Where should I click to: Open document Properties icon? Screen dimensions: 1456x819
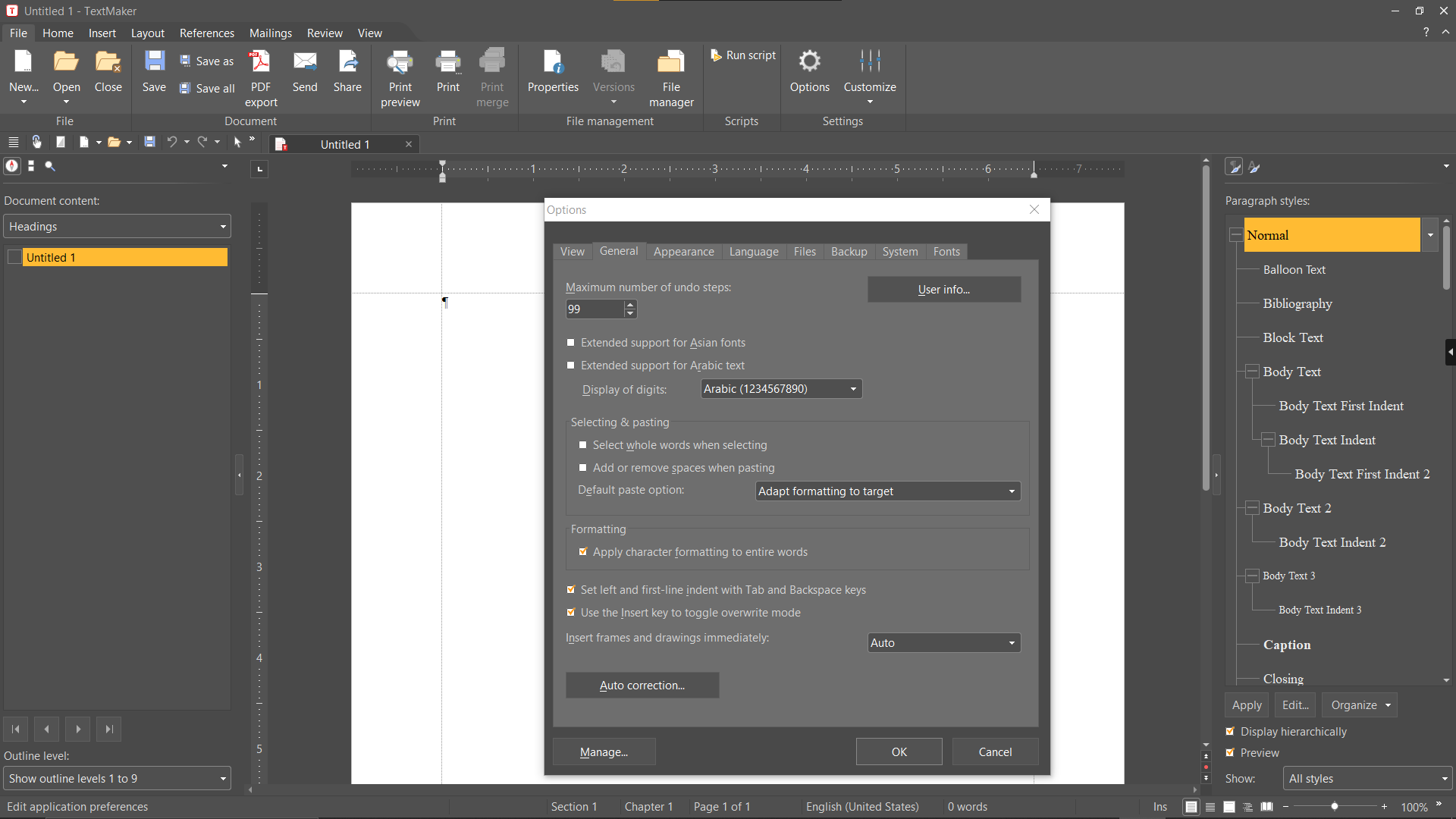[x=553, y=62]
